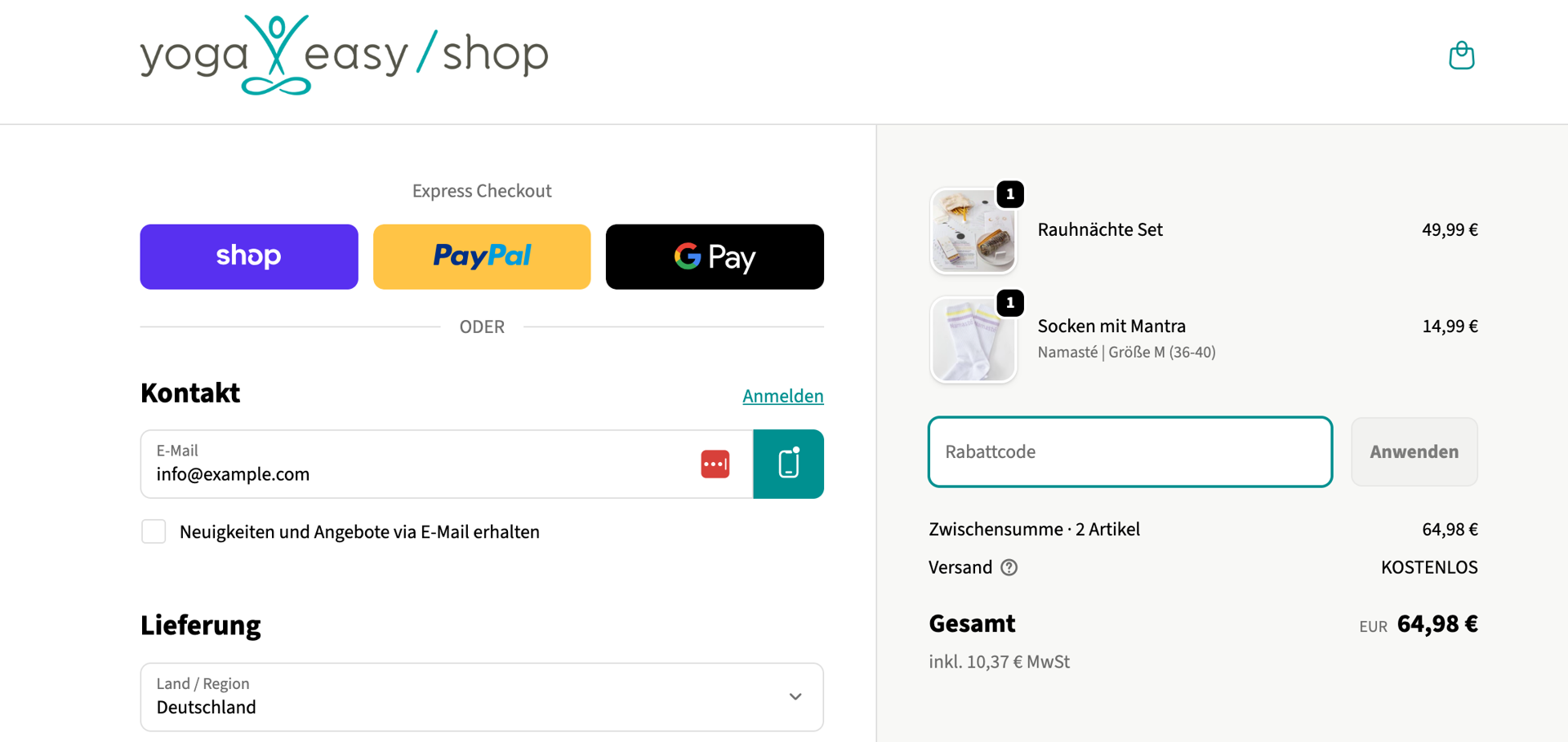1568x742 pixels.
Task: Click the teal phone icon beside the E-Mail field
Action: coord(788,464)
